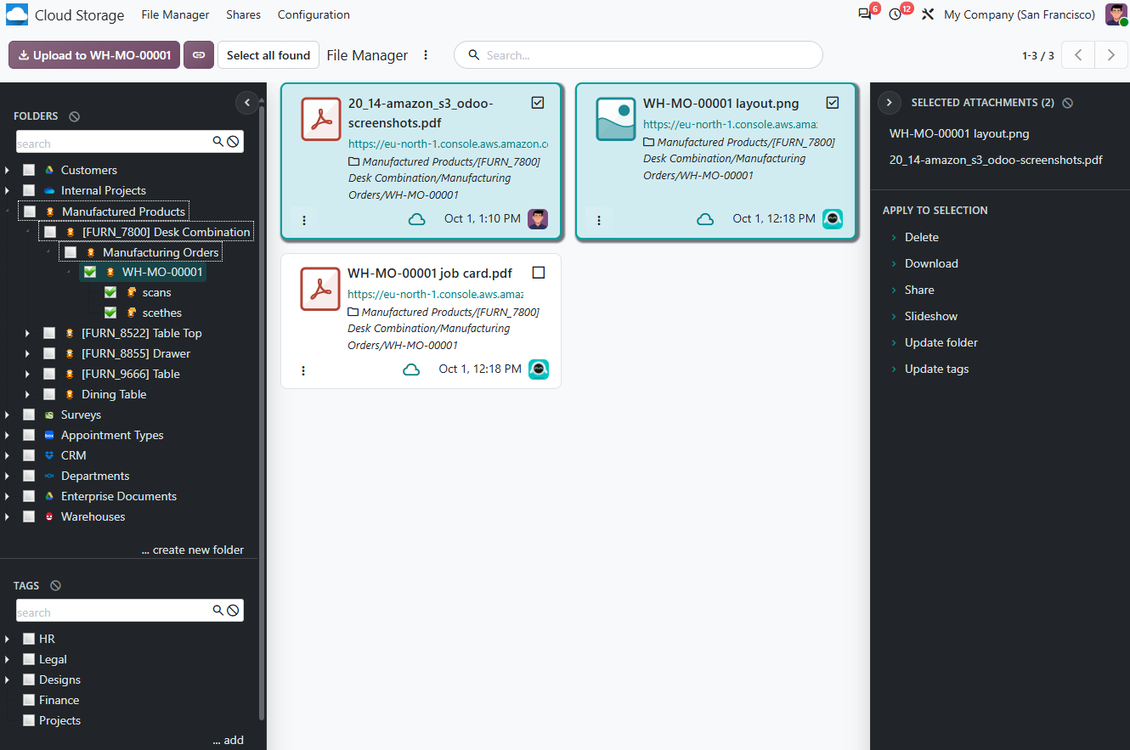
Task: Untick the scans folder checkbox
Action: point(110,293)
